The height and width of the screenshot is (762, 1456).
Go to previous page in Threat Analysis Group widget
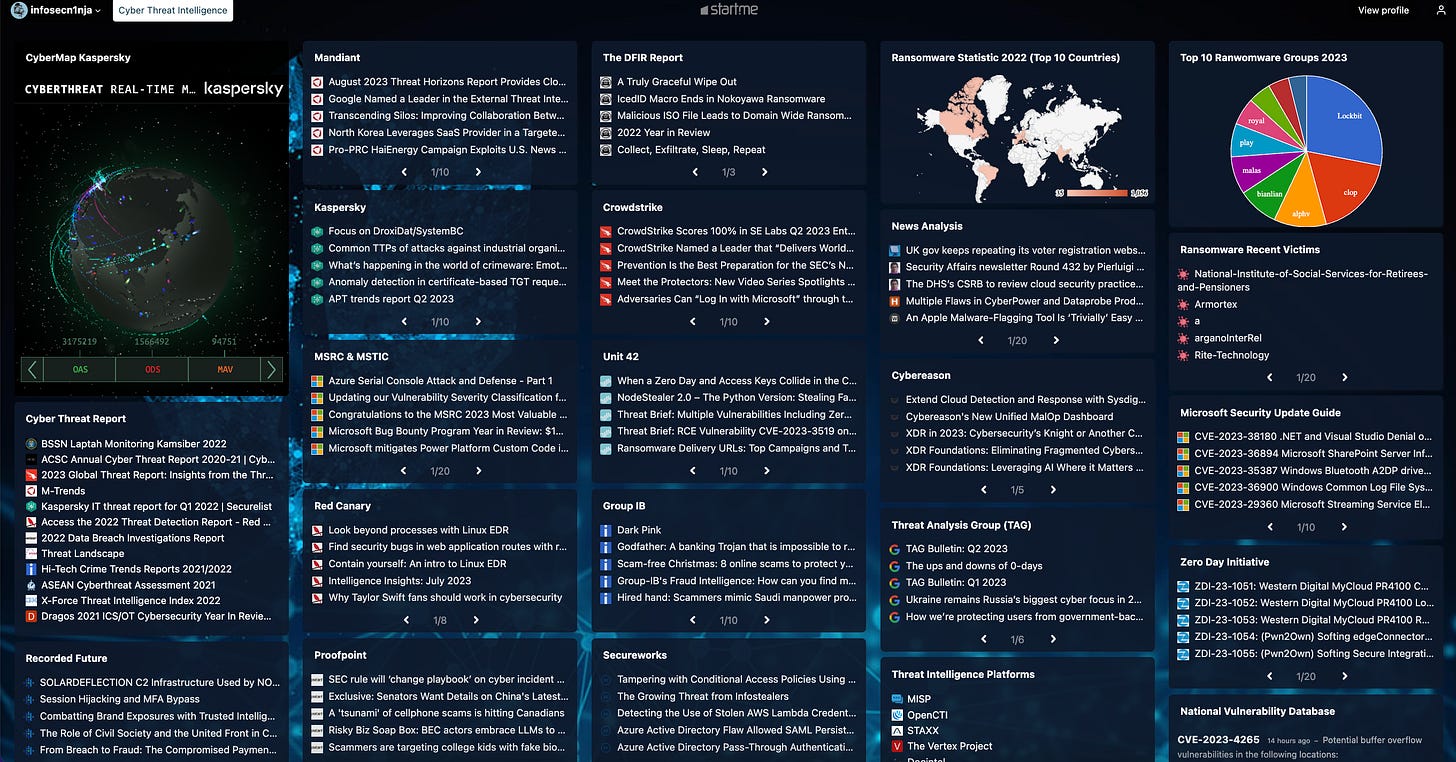(x=984, y=639)
